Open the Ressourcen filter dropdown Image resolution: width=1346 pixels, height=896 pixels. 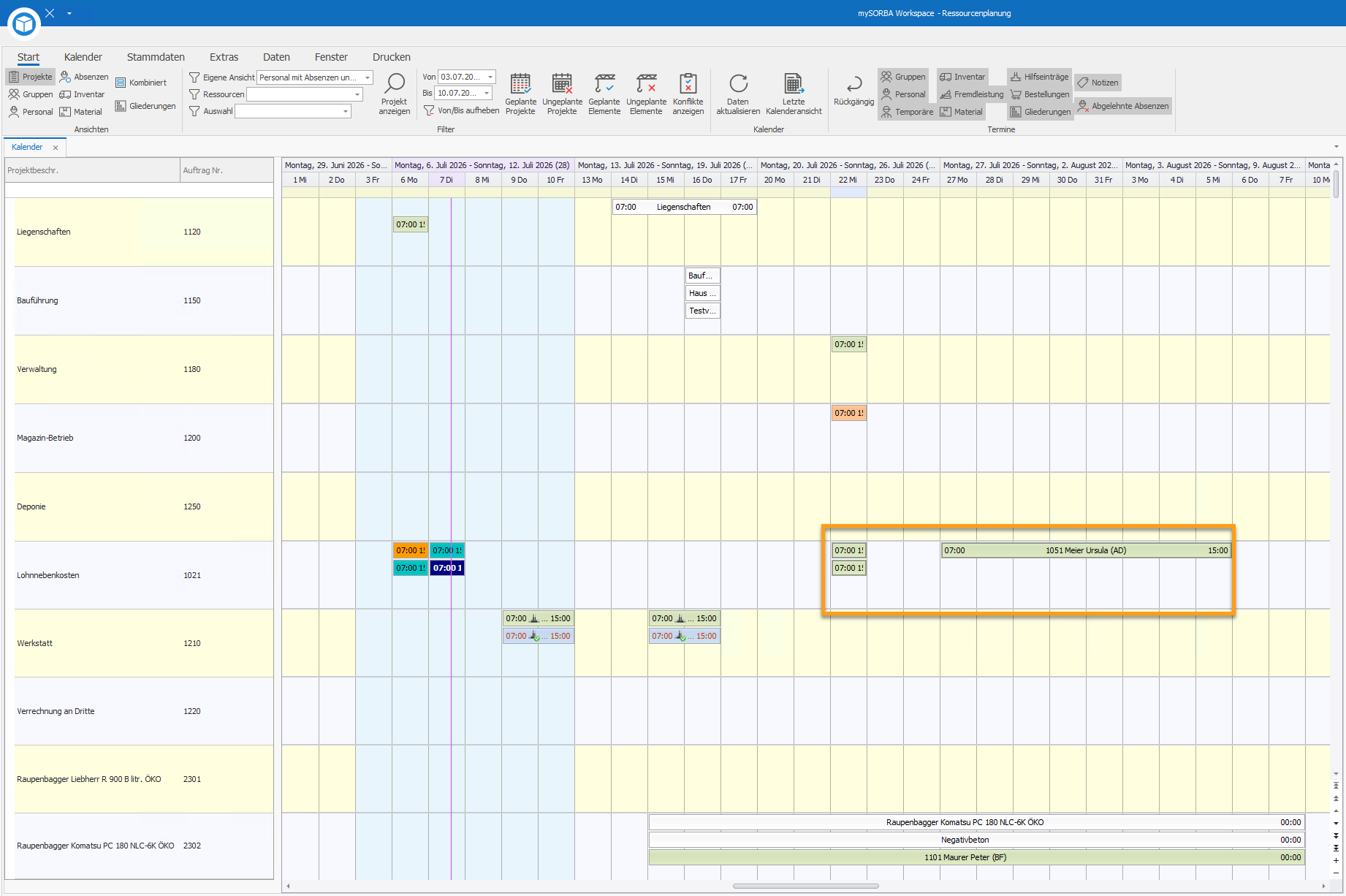(357, 94)
